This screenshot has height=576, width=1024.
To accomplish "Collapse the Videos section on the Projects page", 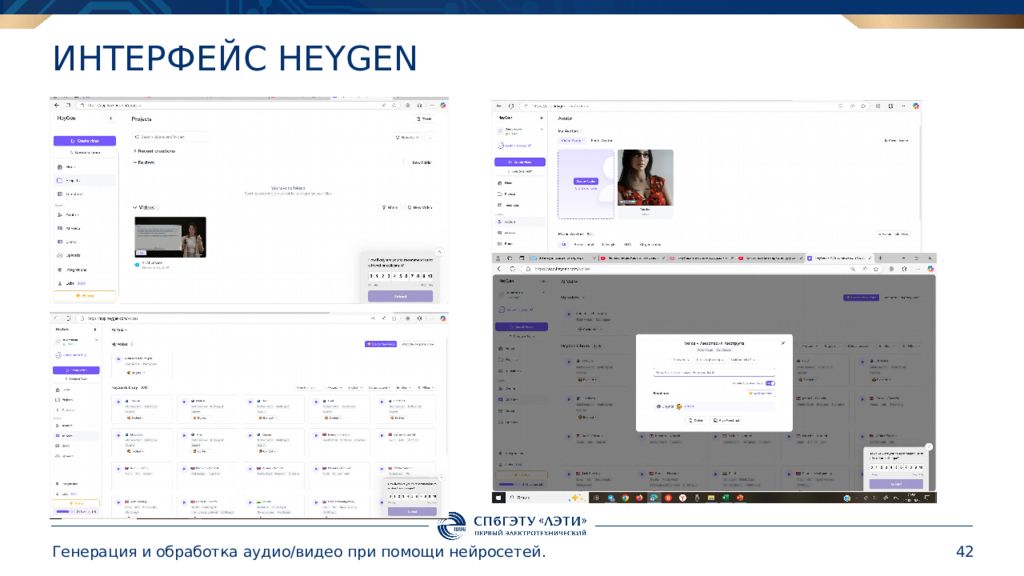I will pyautogui.click(x=144, y=208).
